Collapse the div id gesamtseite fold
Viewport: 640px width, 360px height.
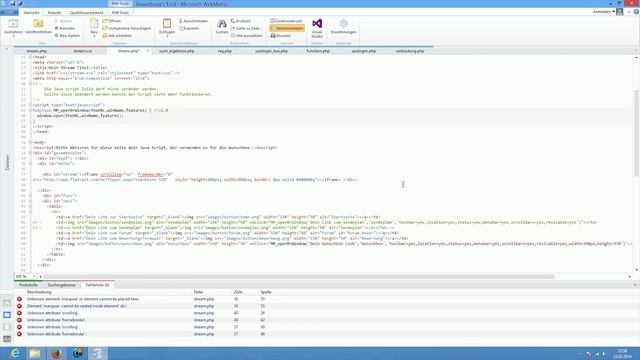pyautogui.click(x=30, y=153)
